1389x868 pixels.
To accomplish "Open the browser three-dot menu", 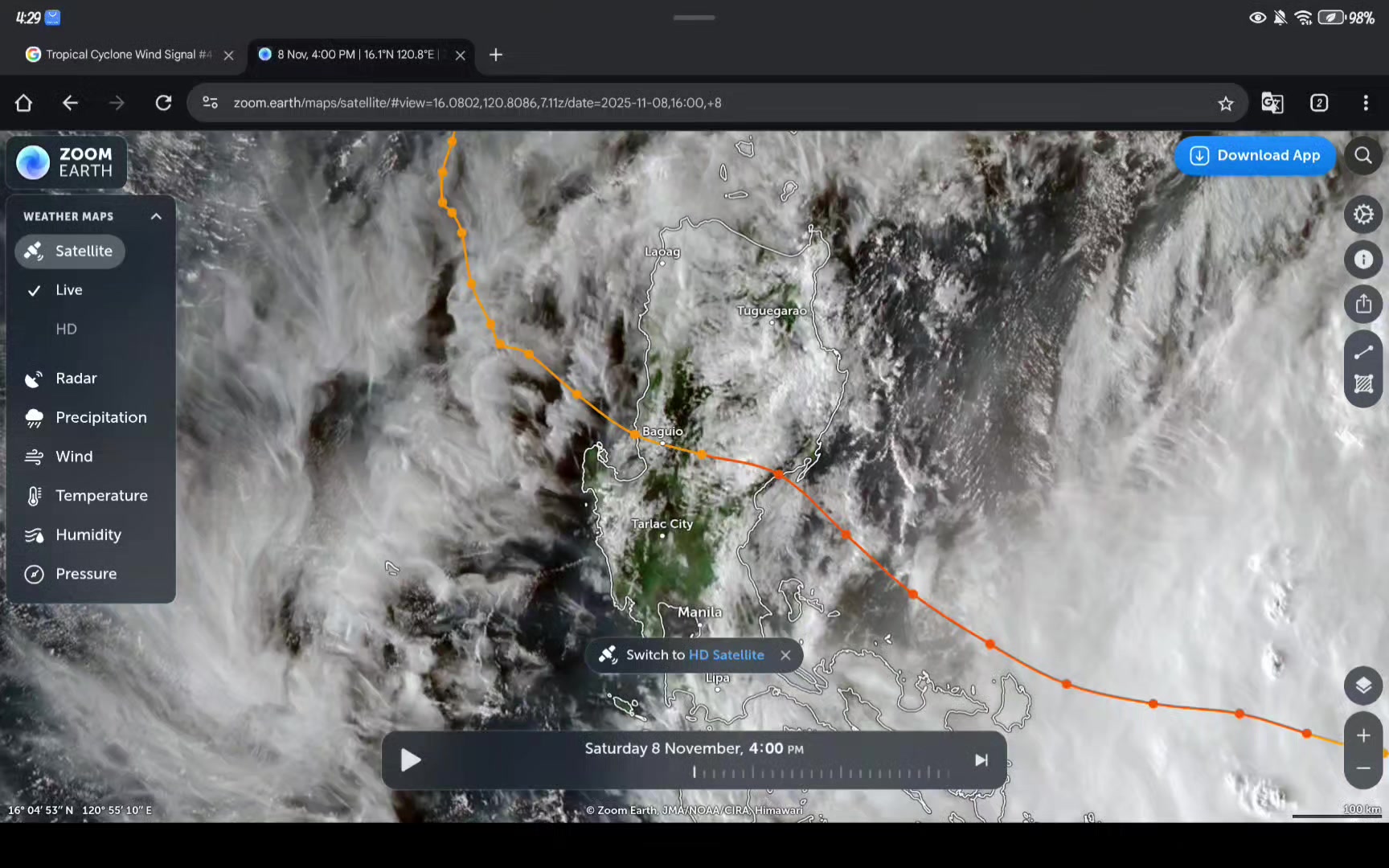I will pyautogui.click(x=1365, y=103).
